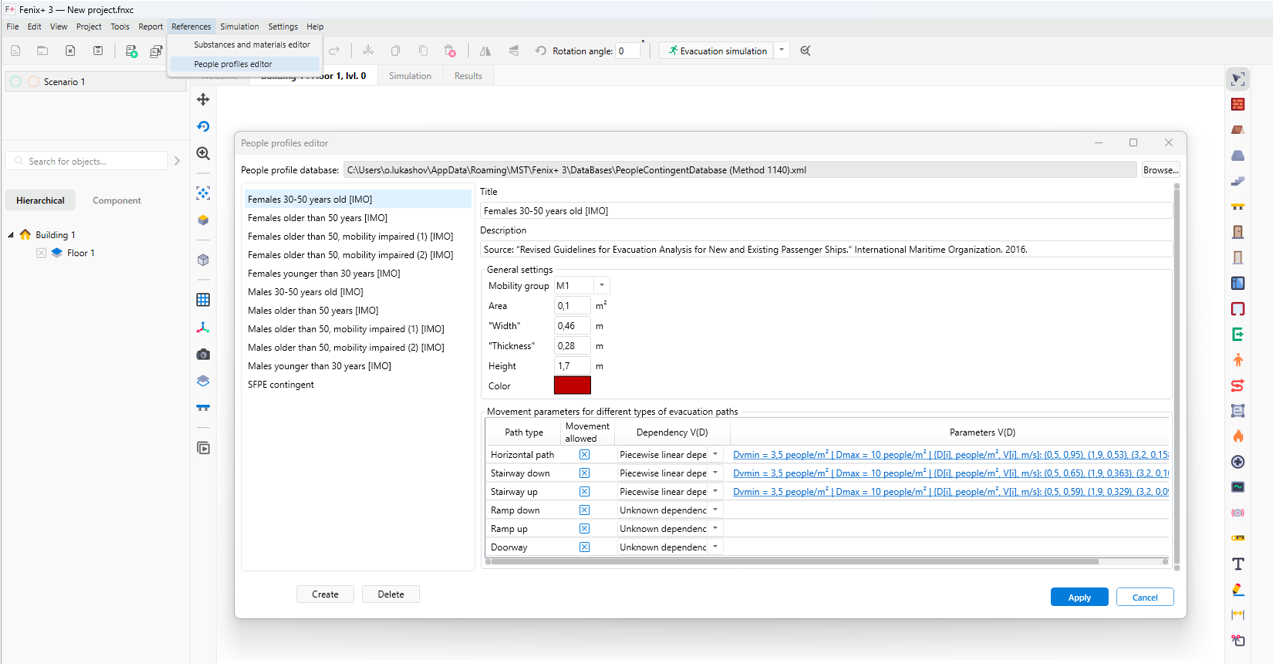The width and height of the screenshot is (1273, 664).
Task: Select the Text tool icon
Action: click(x=1238, y=565)
